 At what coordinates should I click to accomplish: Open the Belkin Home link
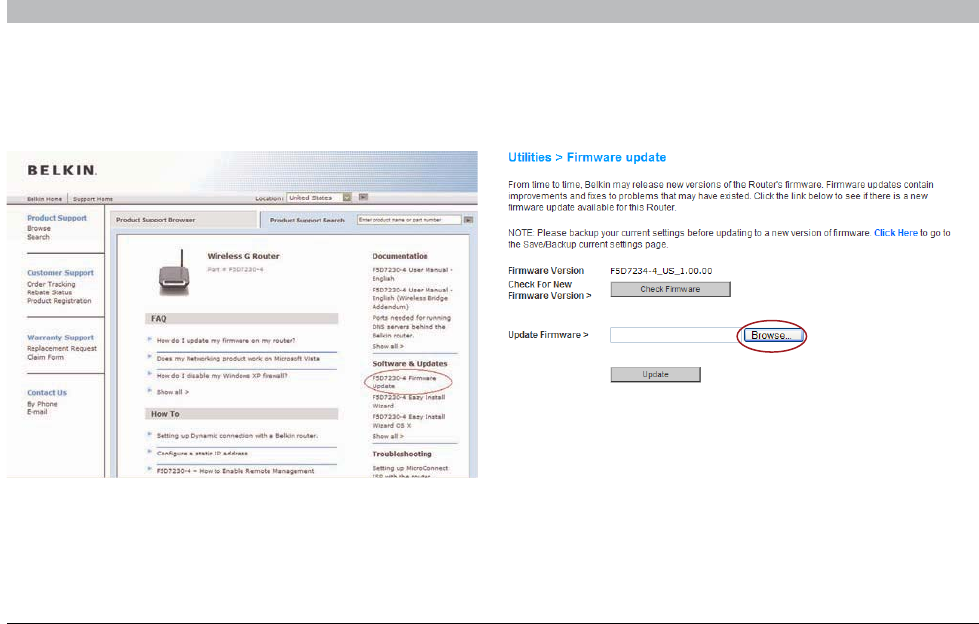click(44, 199)
